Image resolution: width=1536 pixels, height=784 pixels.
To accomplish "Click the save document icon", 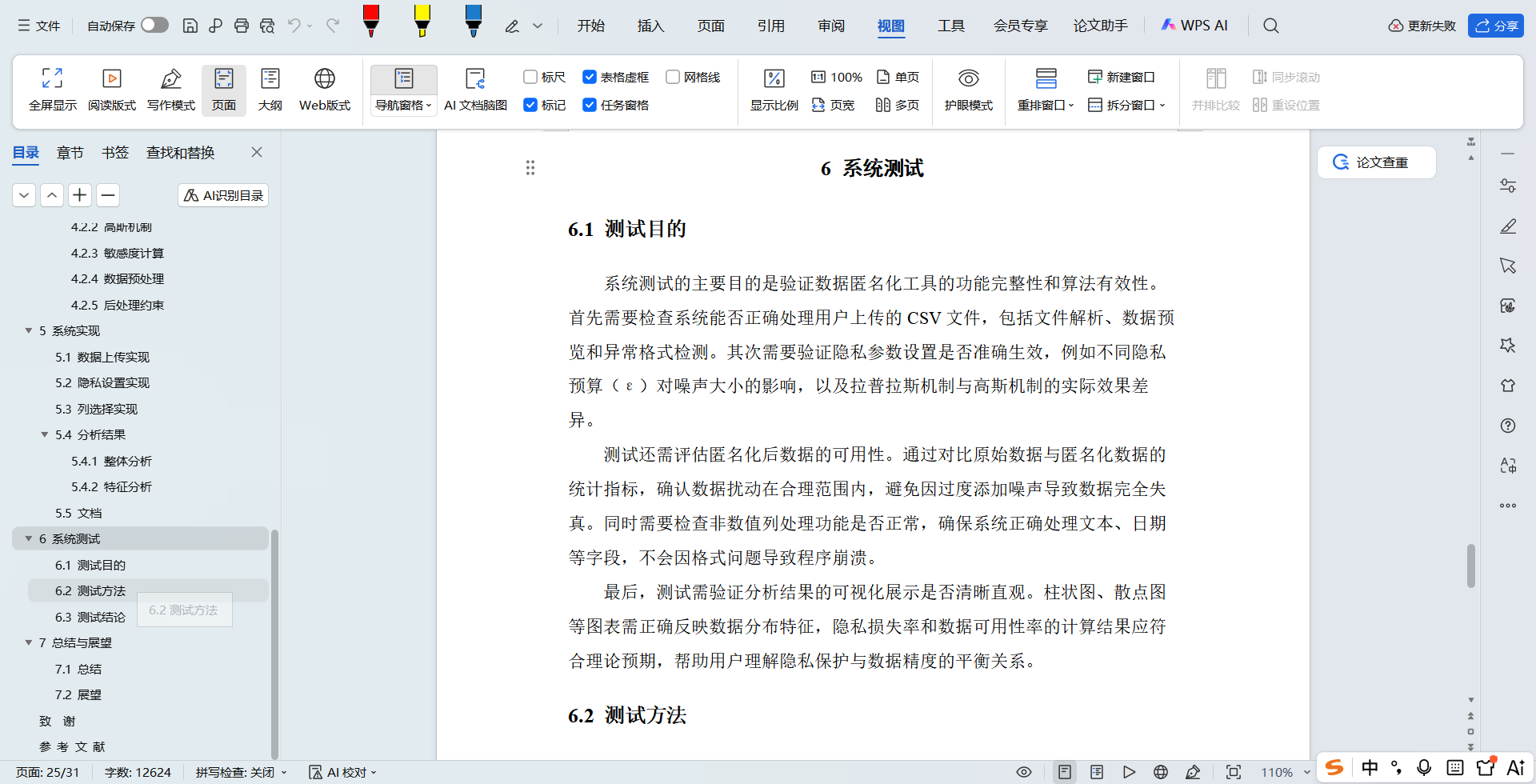I will tap(190, 26).
